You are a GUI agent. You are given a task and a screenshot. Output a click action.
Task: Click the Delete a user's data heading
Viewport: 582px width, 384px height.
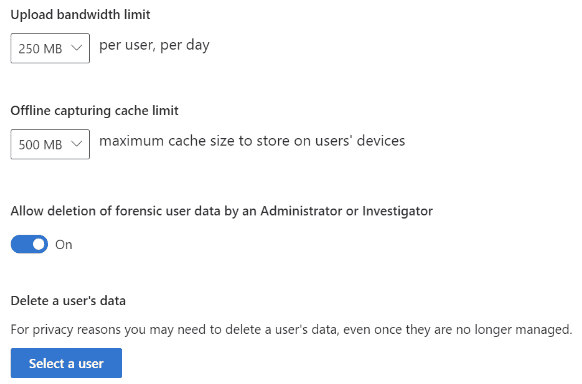coord(68,301)
